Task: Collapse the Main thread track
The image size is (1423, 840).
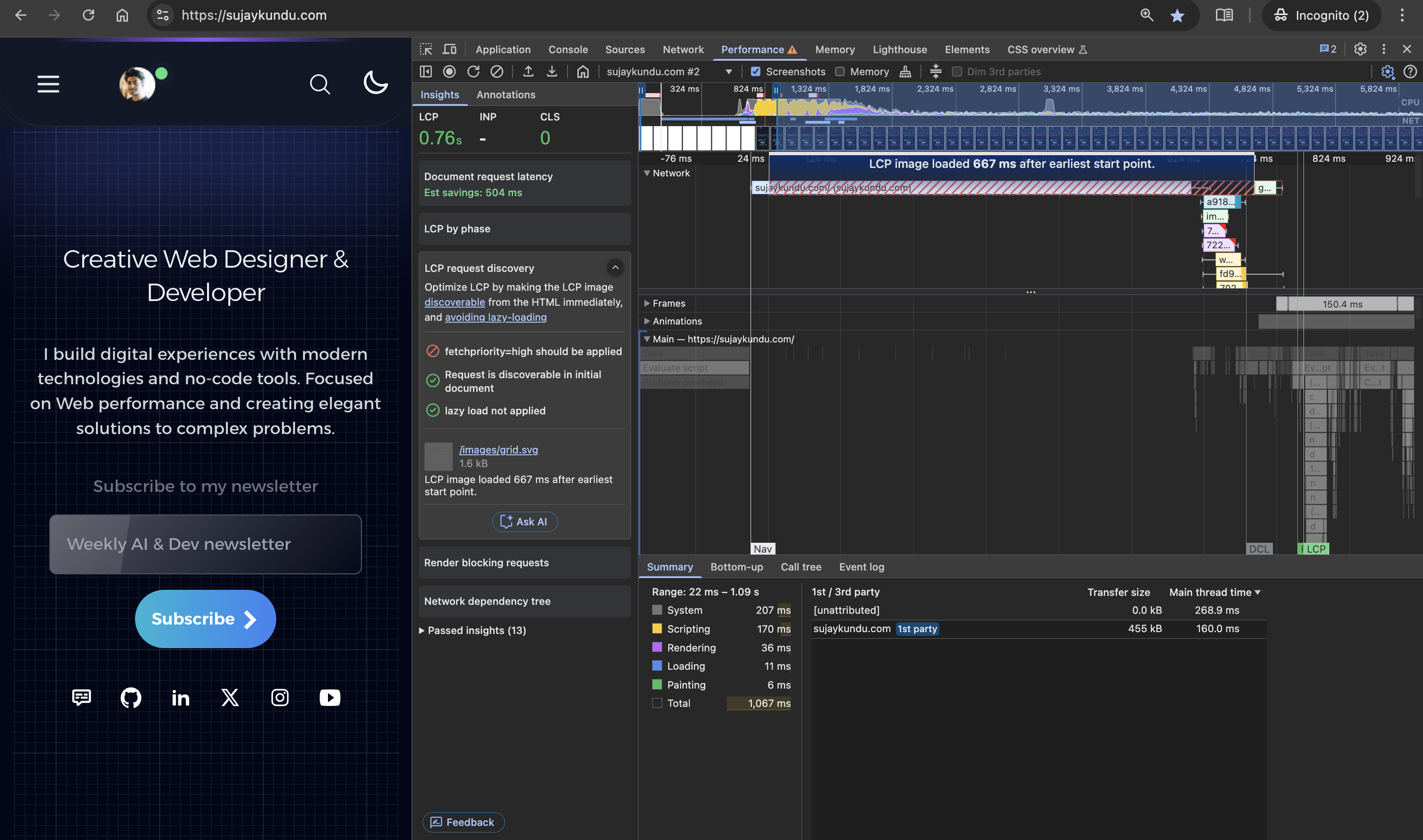Action: pos(647,339)
